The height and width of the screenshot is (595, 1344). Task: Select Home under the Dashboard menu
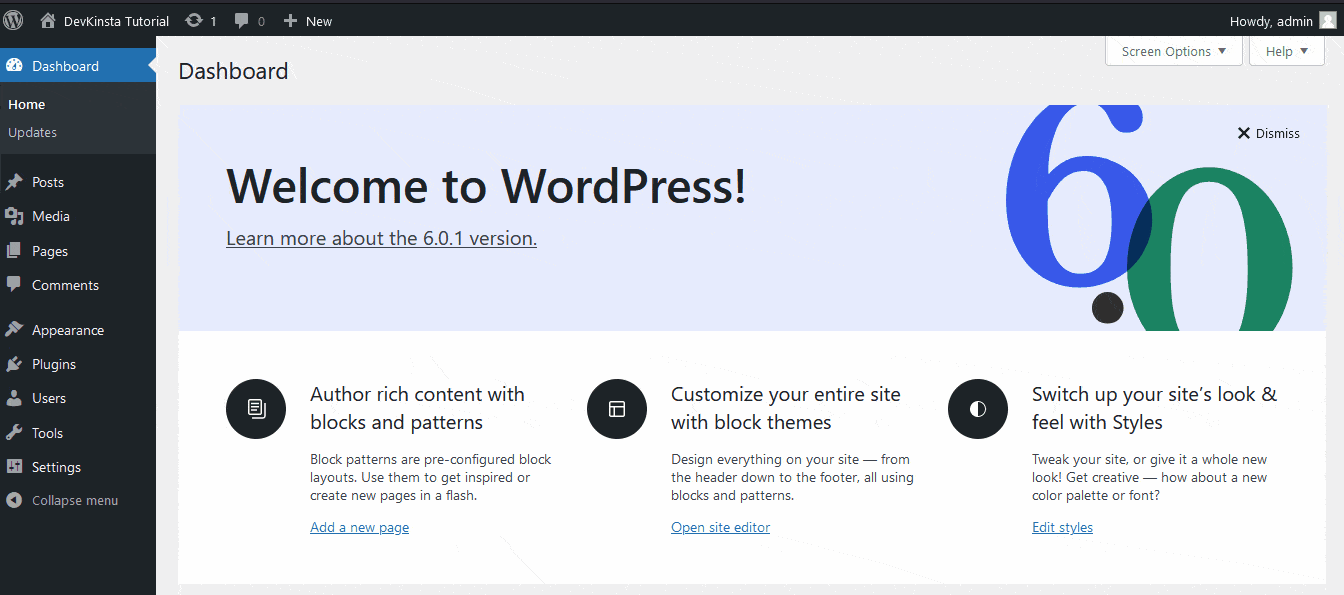(x=26, y=103)
